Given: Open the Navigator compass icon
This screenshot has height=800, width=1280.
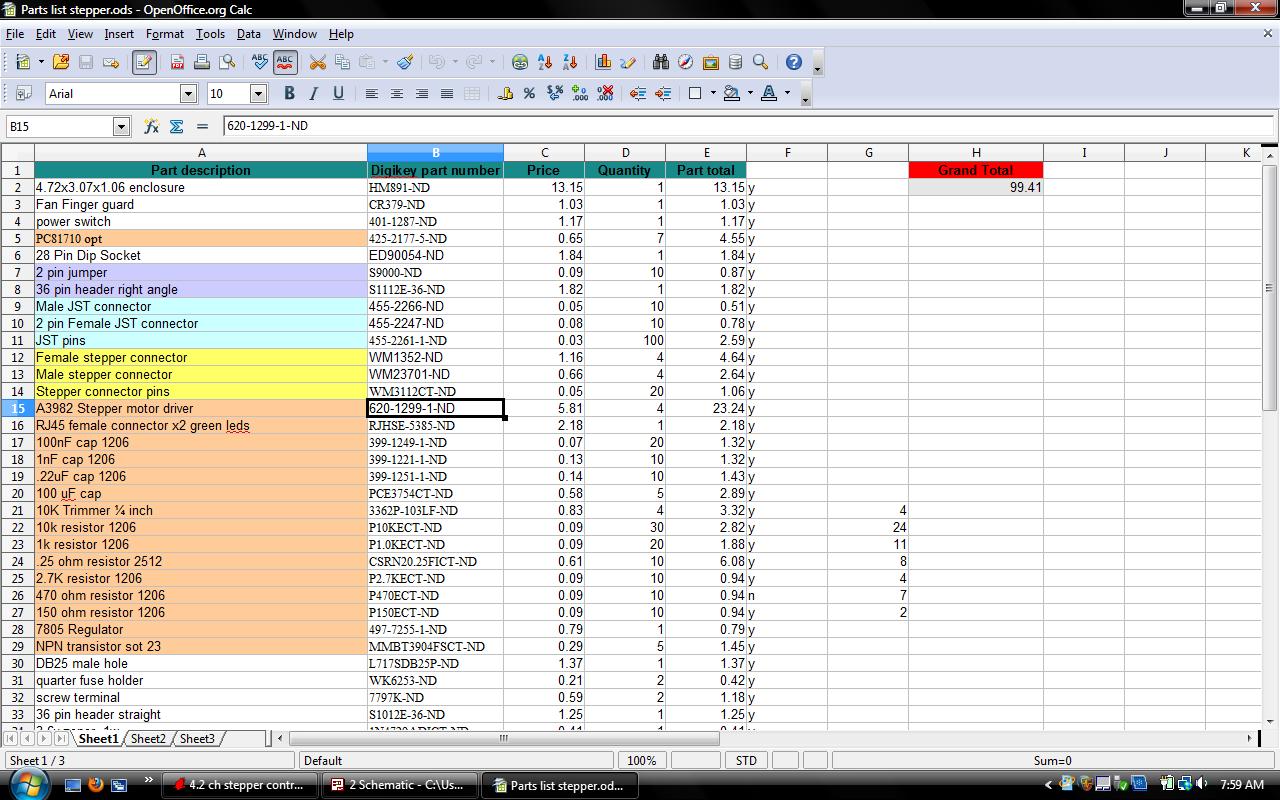Looking at the screenshot, I should coord(686,62).
